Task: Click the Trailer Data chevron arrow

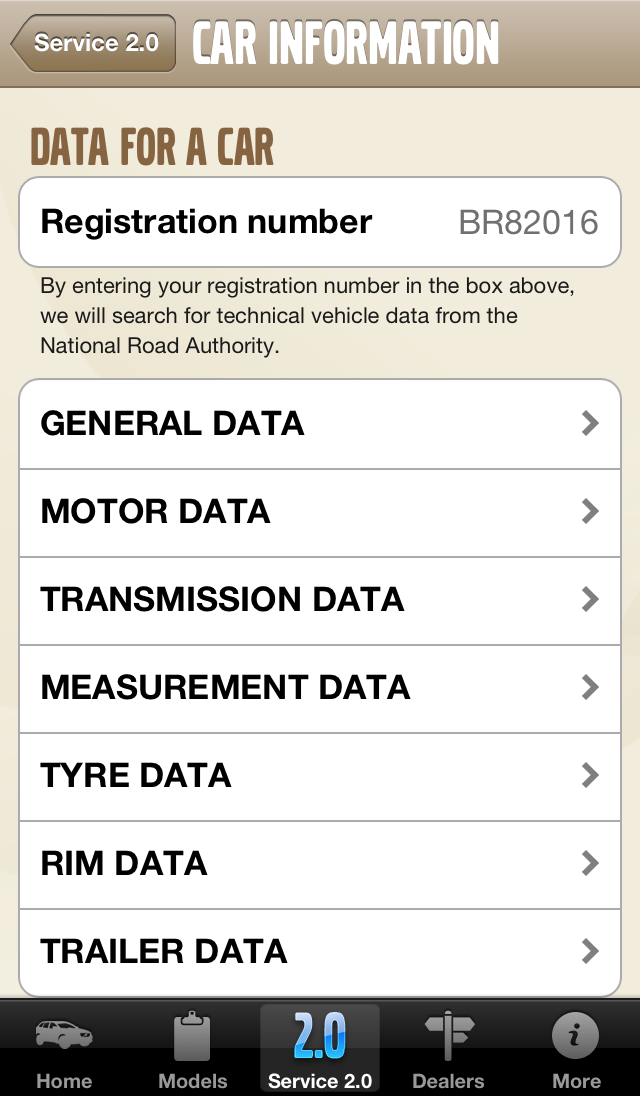Action: [x=590, y=952]
